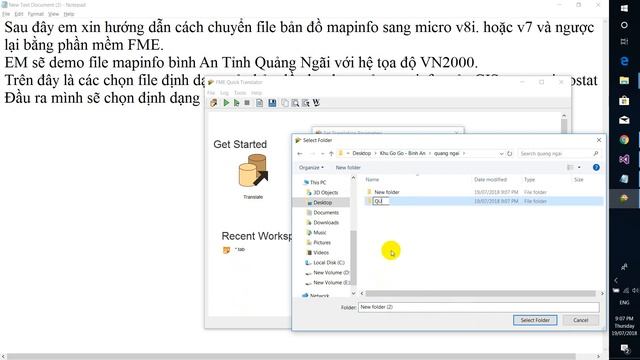Select Pictures in navigation tree
The height and width of the screenshot is (360, 640).
322,242
